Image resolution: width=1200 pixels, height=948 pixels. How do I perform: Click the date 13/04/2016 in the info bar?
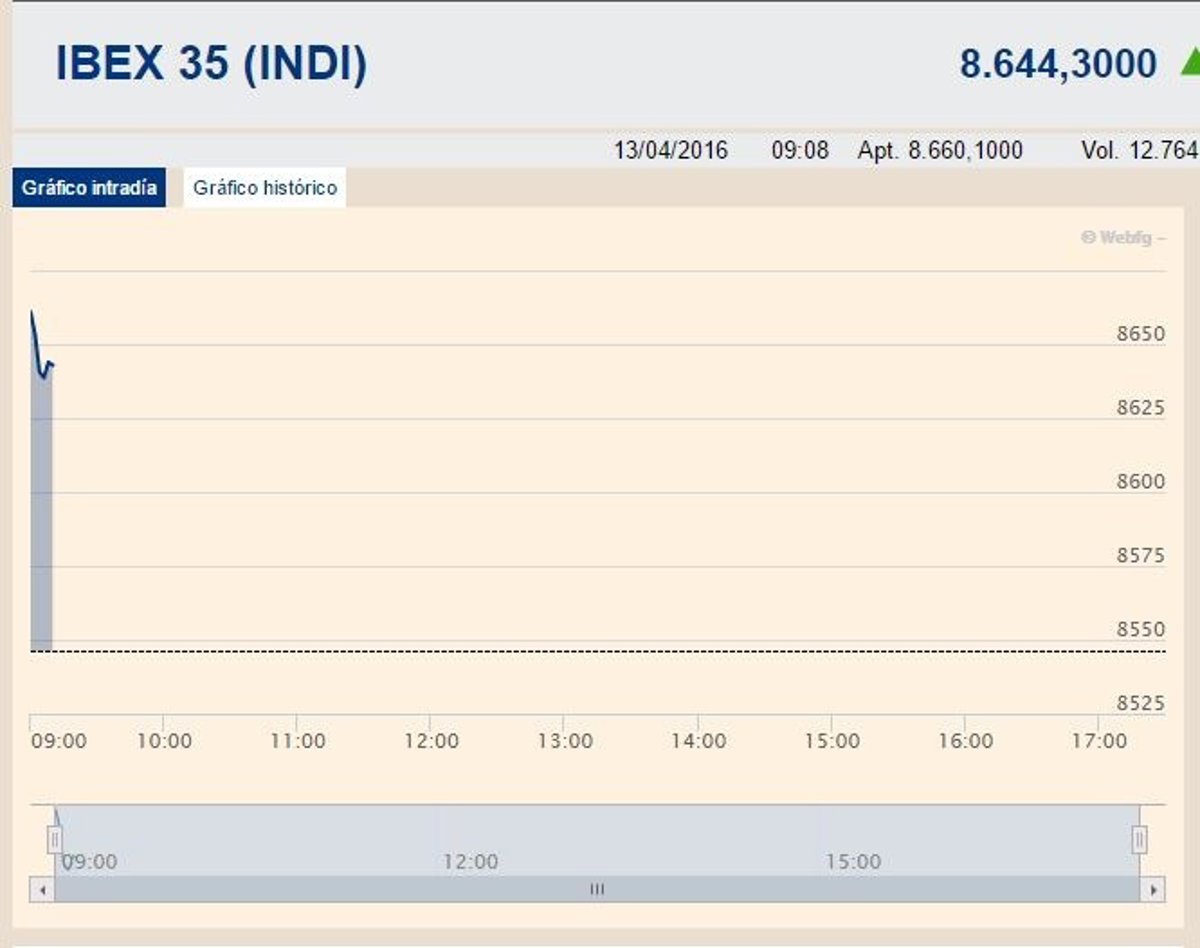pyautogui.click(x=671, y=151)
